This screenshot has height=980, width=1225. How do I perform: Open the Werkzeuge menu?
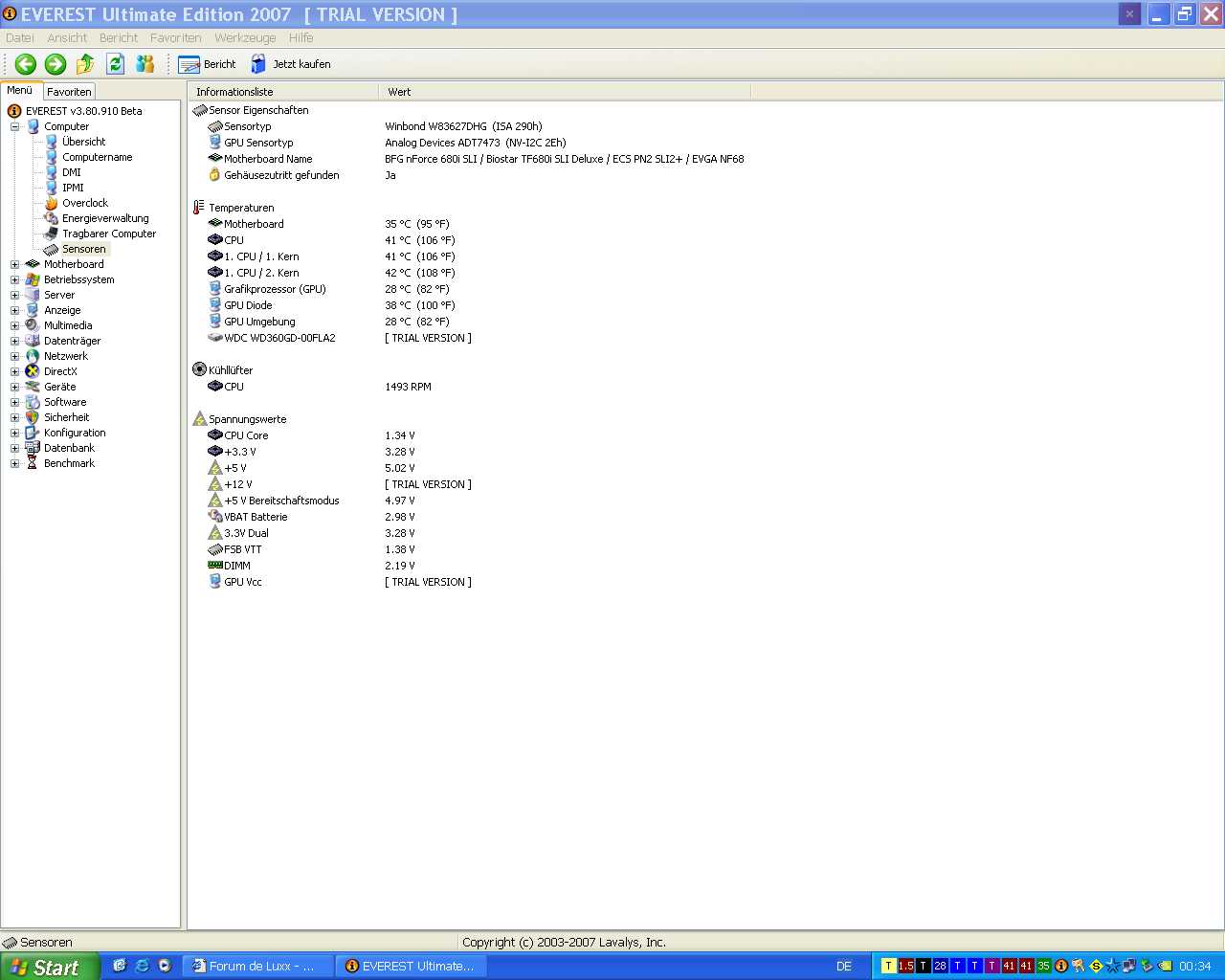pyautogui.click(x=245, y=38)
